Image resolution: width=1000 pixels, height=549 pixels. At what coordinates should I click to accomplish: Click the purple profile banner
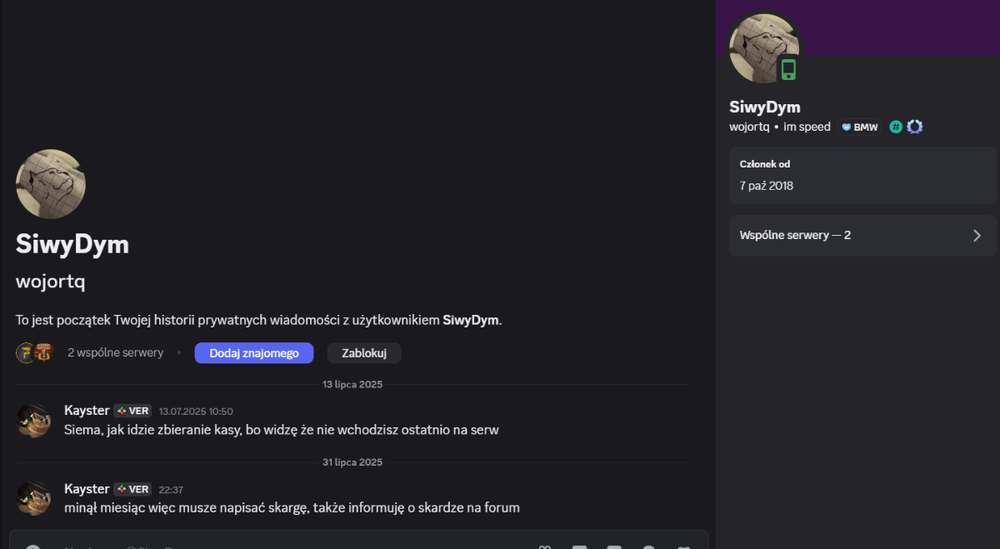click(x=893, y=27)
